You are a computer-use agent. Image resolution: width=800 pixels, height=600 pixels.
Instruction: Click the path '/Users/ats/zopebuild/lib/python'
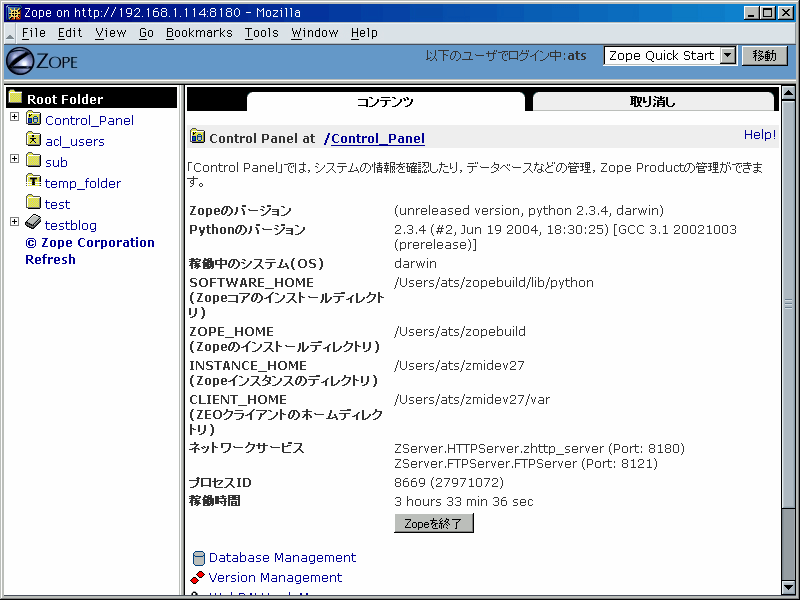tap(494, 283)
